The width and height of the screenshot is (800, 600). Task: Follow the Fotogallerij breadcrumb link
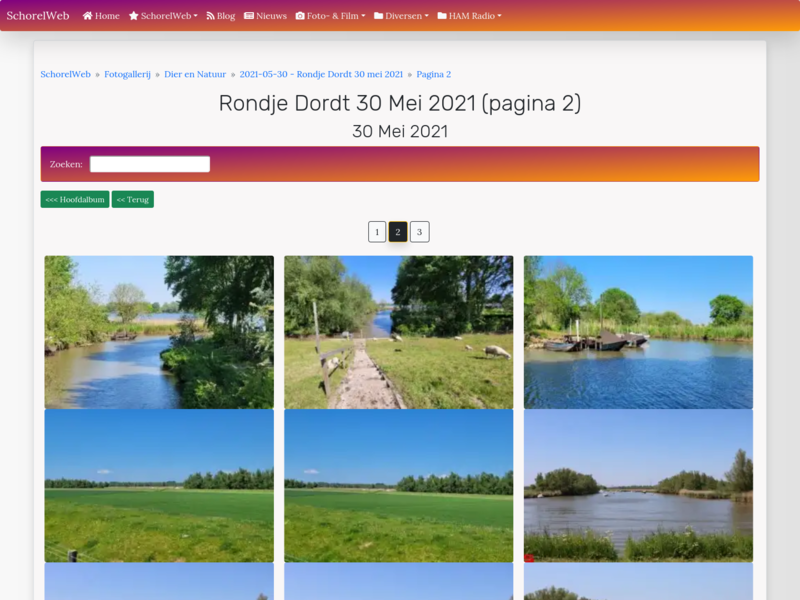[128, 74]
